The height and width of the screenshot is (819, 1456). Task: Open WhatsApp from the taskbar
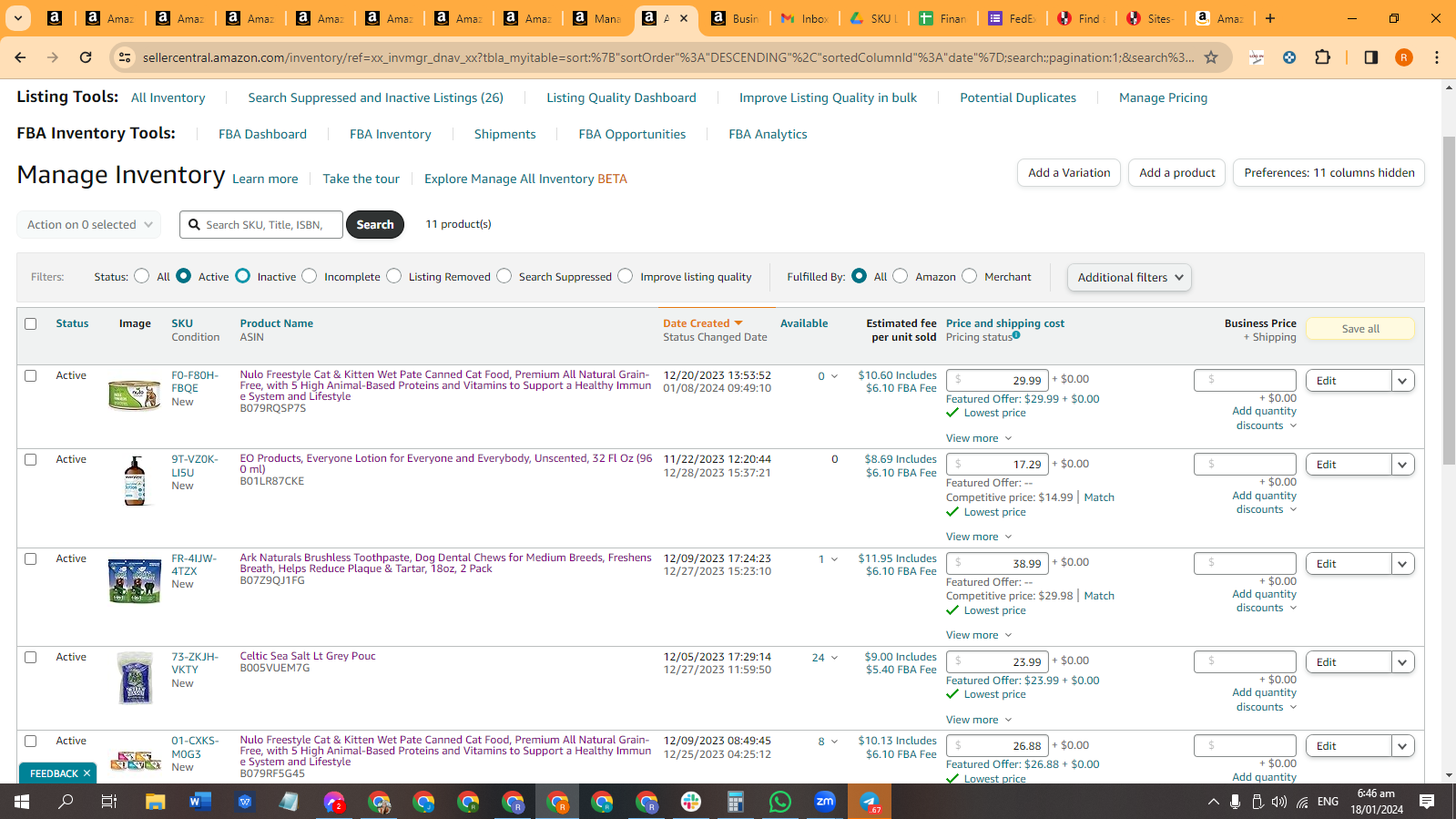780,802
